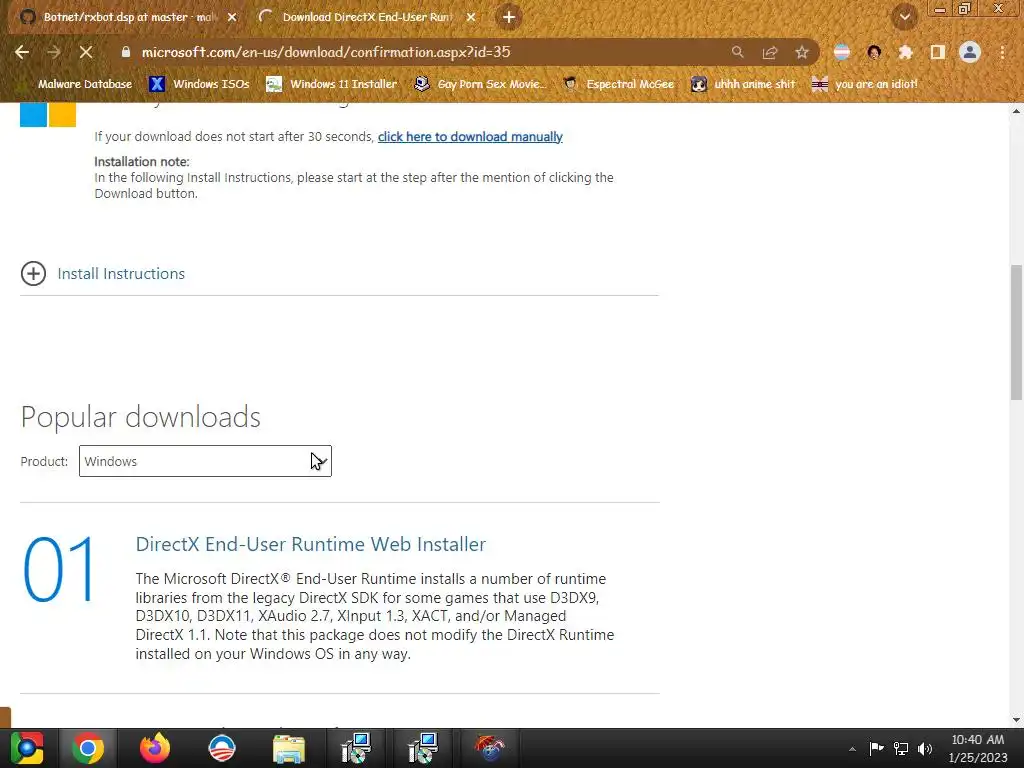Launch Firefox from the taskbar
Image resolution: width=1024 pixels, height=768 pixels.
click(155, 748)
